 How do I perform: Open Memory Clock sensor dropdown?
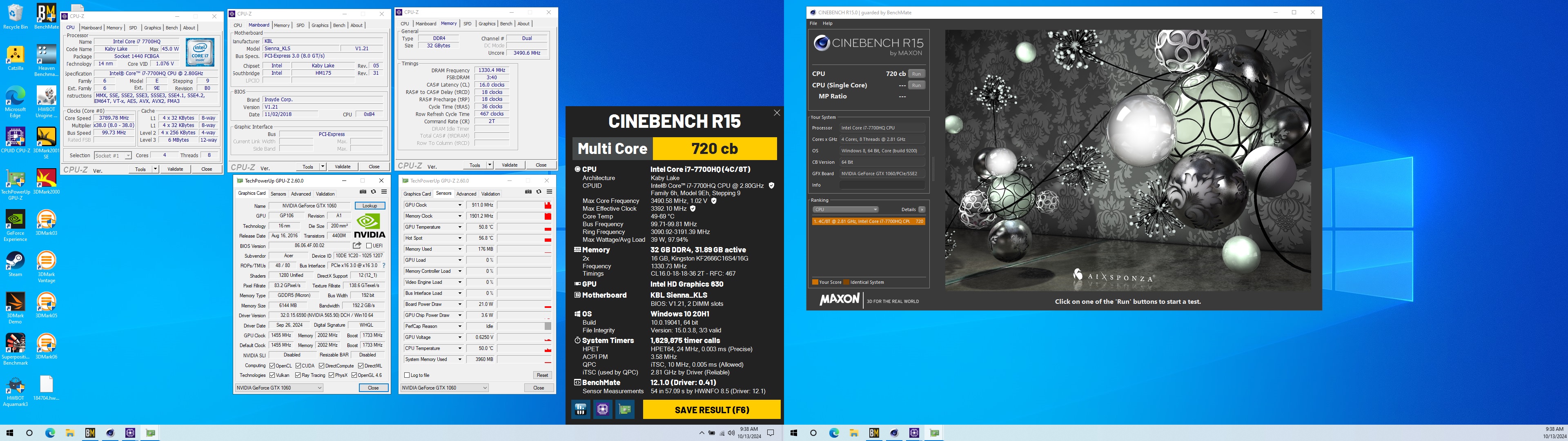(459, 216)
